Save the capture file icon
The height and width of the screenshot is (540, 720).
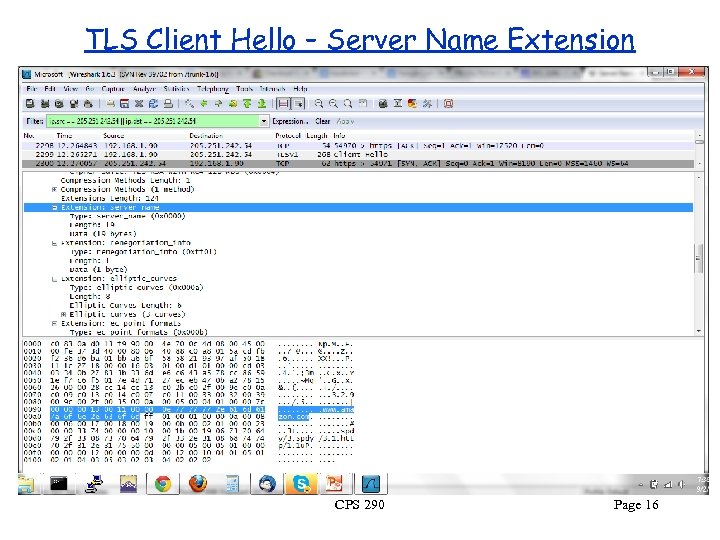point(124,104)
